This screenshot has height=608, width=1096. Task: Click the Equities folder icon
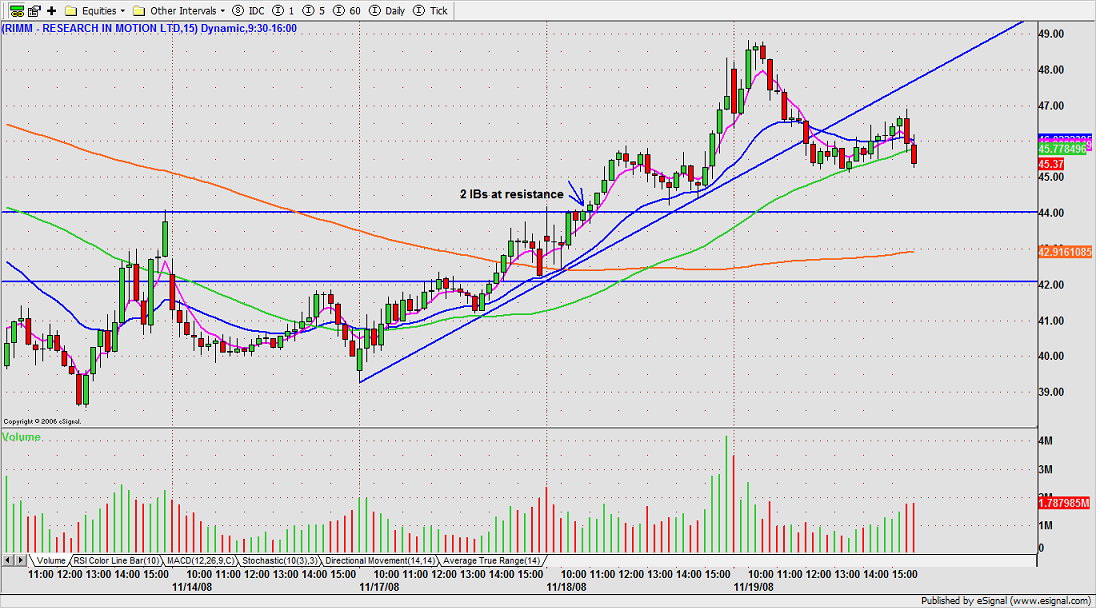(x=71, y=10)
